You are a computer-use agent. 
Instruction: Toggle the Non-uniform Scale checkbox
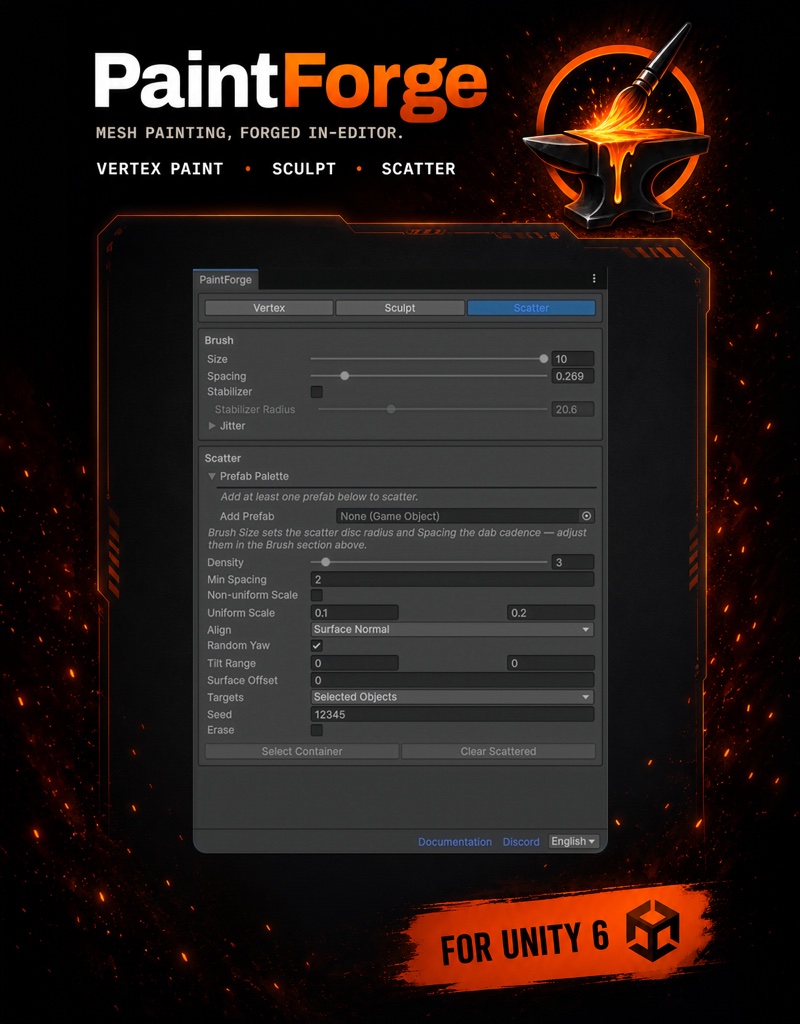(317, 595)
